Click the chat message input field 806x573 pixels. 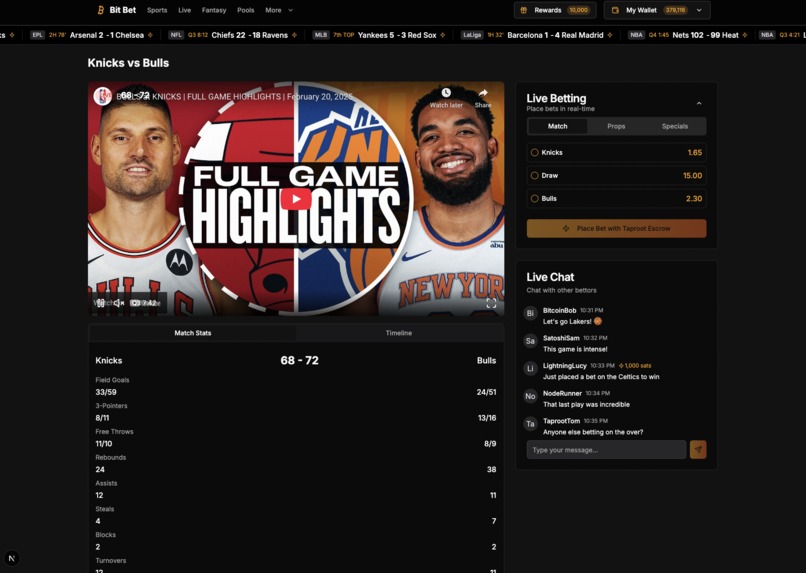tap(606, 450)
